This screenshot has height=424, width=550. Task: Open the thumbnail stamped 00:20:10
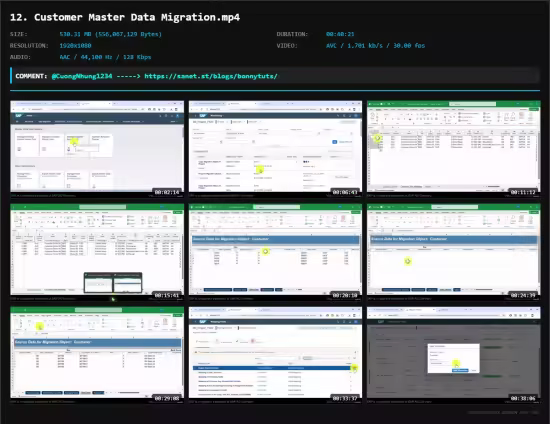(275, 252)
